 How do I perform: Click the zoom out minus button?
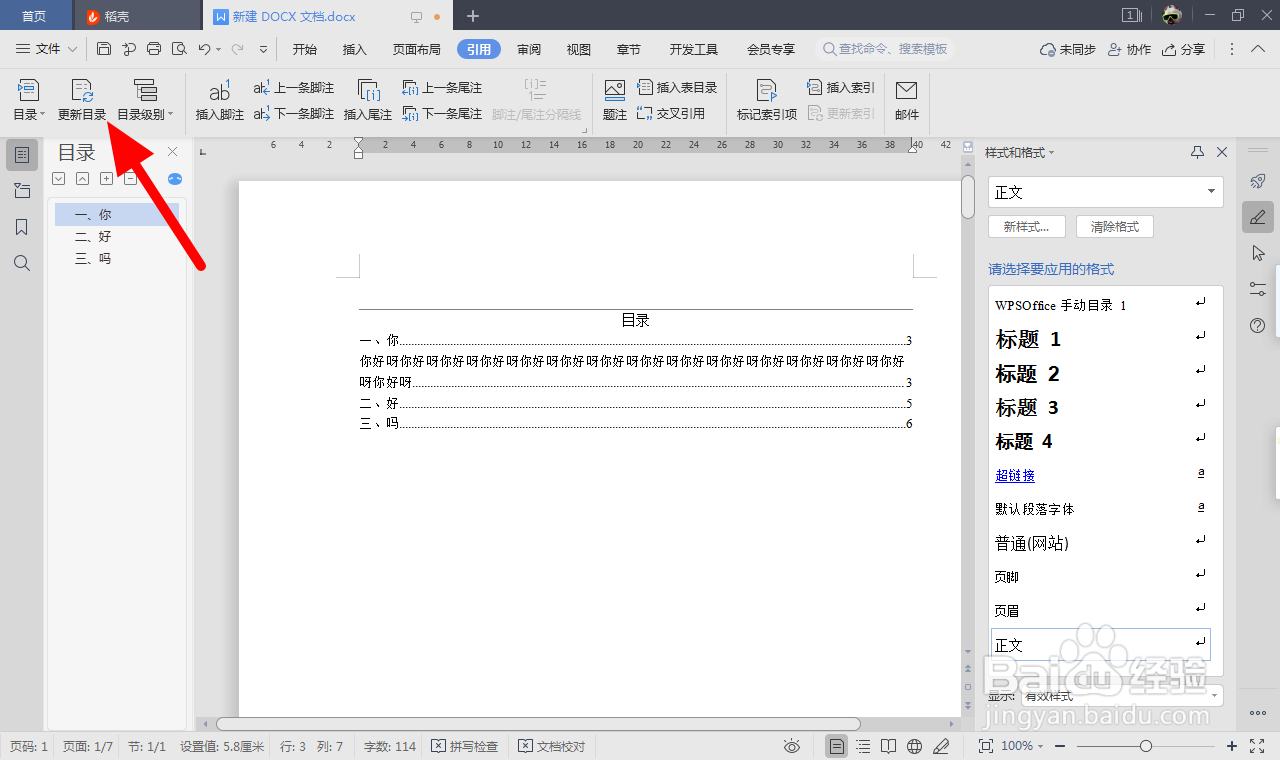point(1060,746)
